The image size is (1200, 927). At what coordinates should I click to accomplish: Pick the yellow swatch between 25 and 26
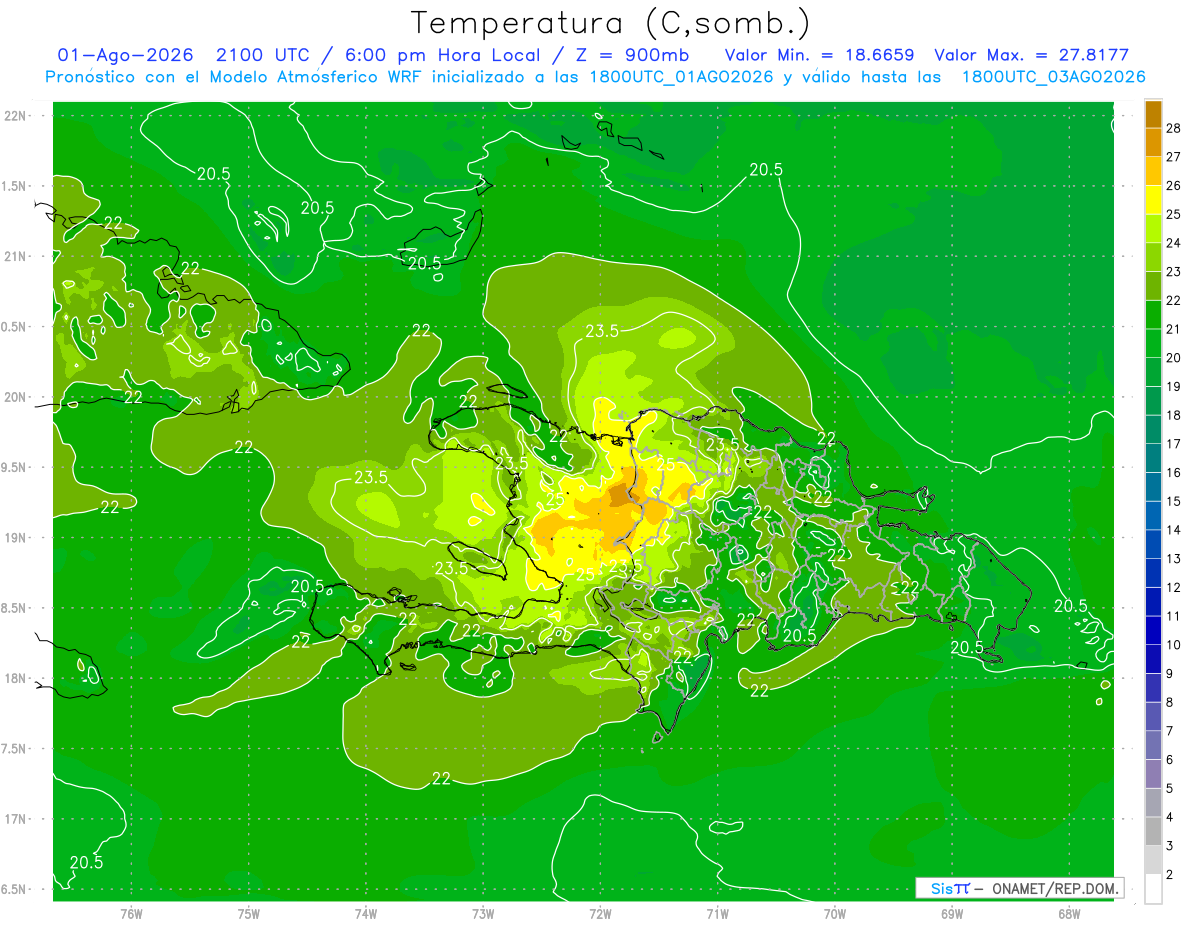[1153, 199]
